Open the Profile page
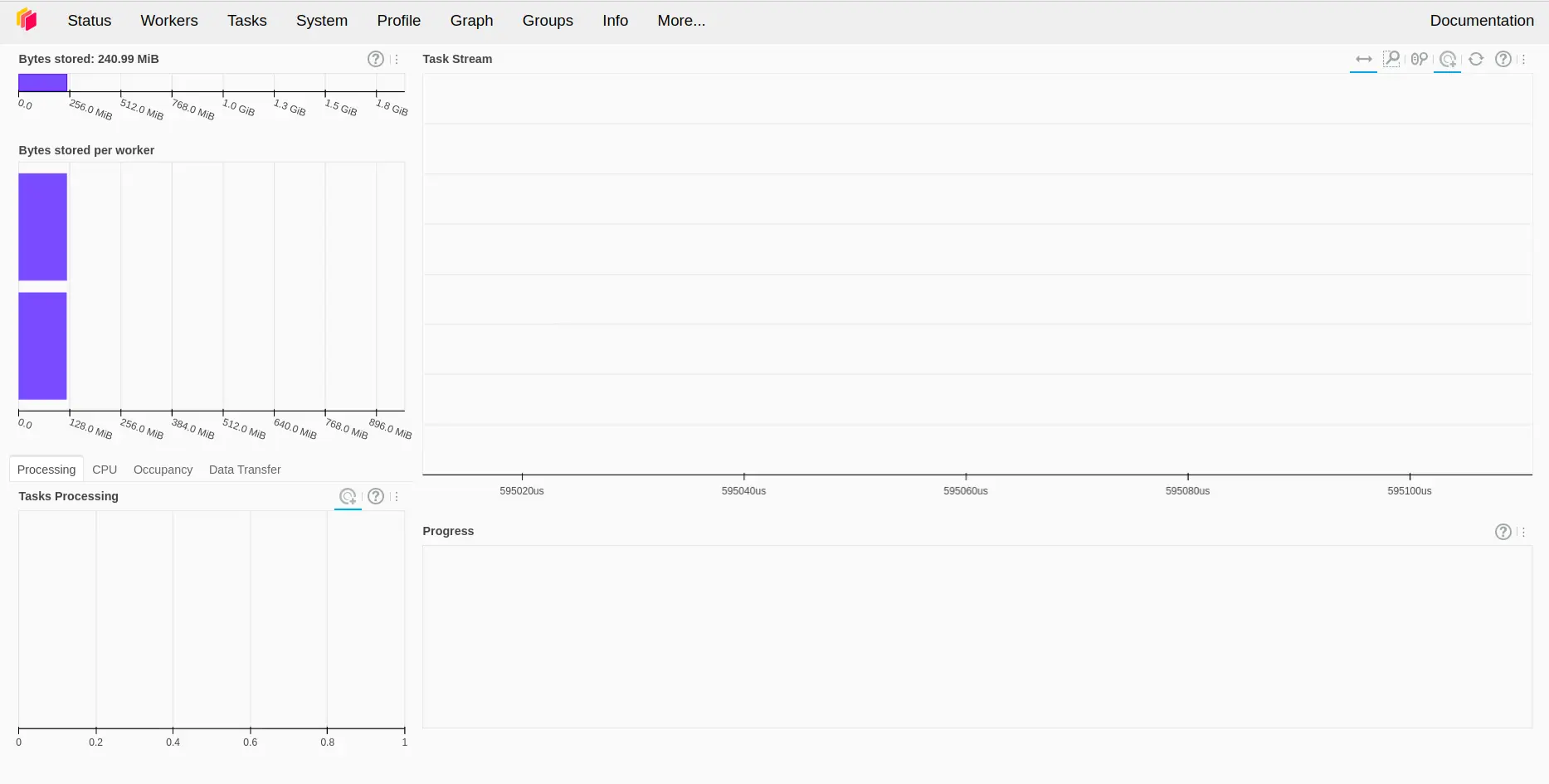1549x784 pixels. 399,21
